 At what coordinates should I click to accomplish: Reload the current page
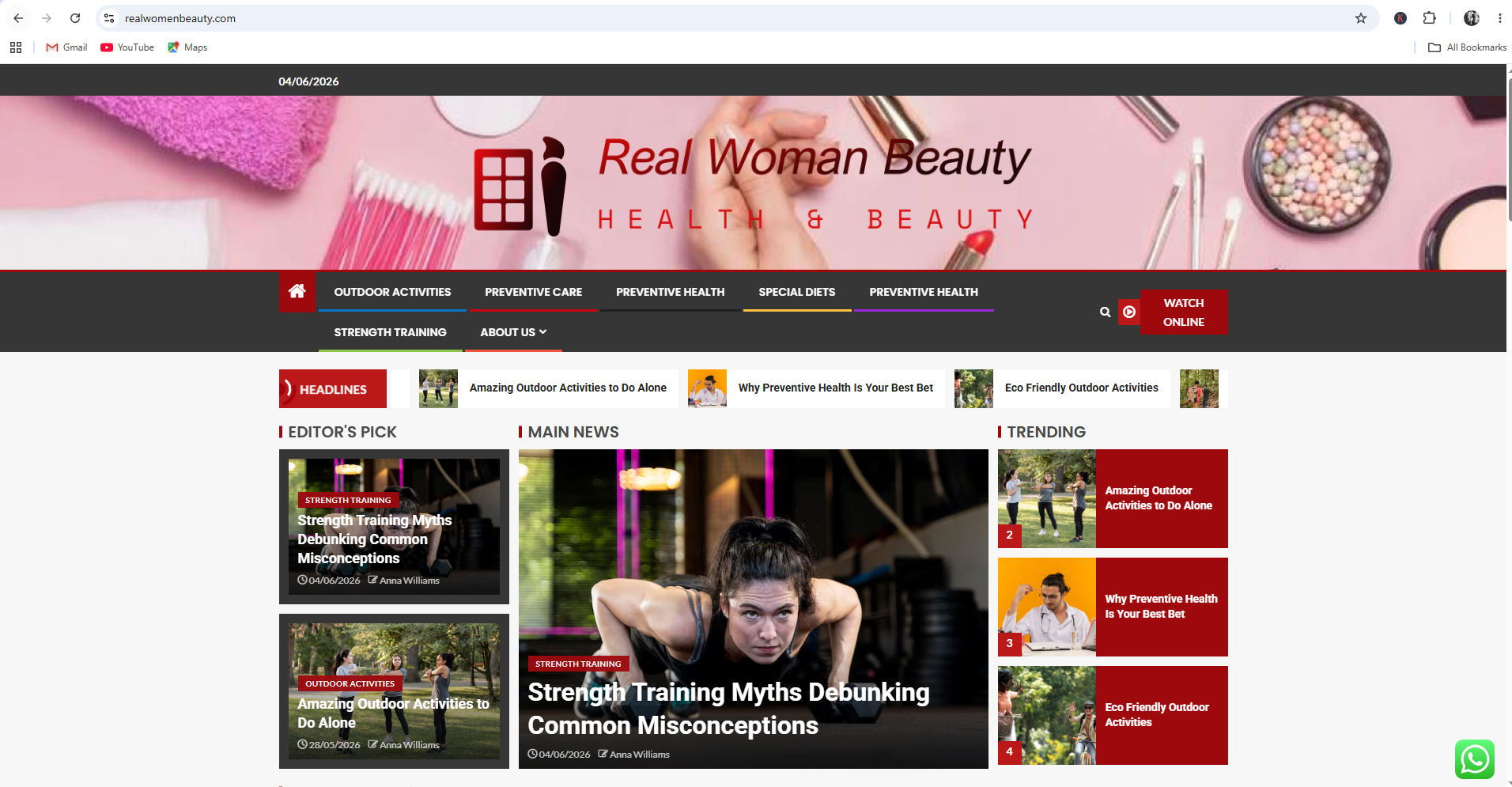point(75,18)
